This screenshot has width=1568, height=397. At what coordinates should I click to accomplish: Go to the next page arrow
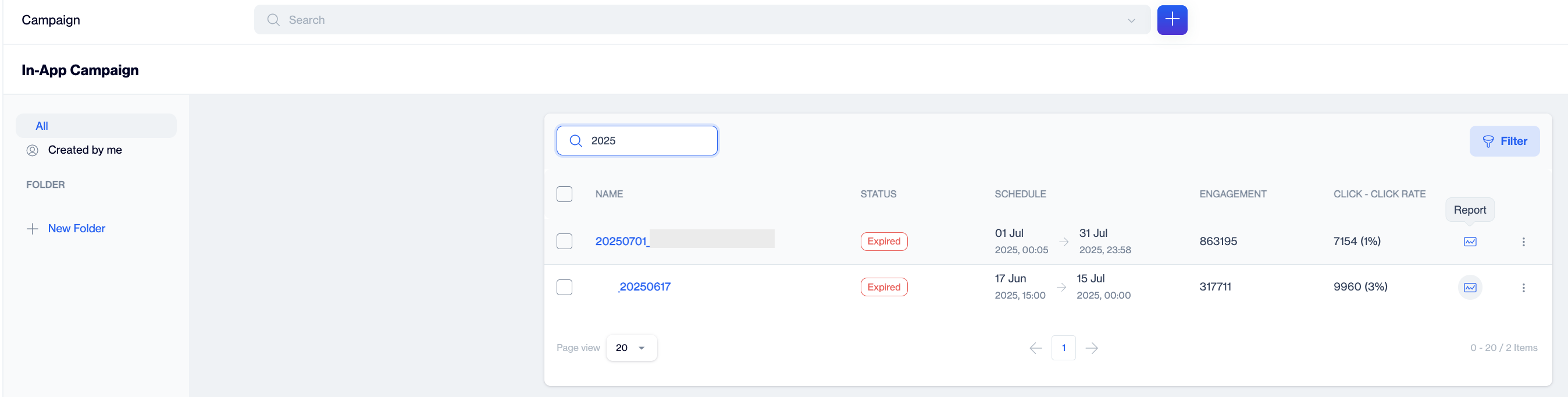point(1092,348)
